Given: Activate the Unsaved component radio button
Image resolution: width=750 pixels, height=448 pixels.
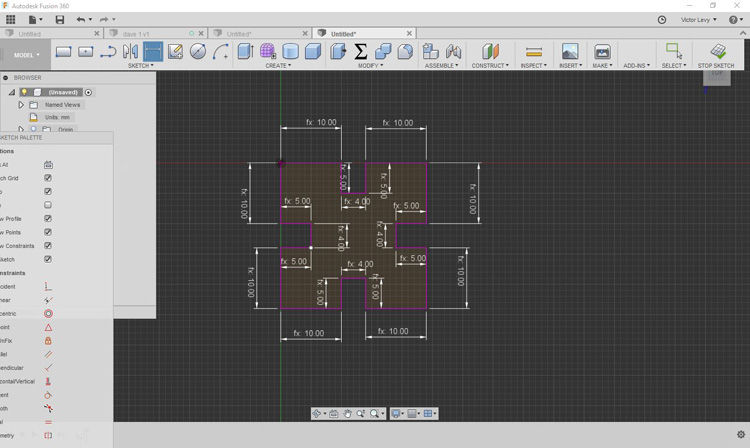Looking at the screenshot, I should 88,92.
